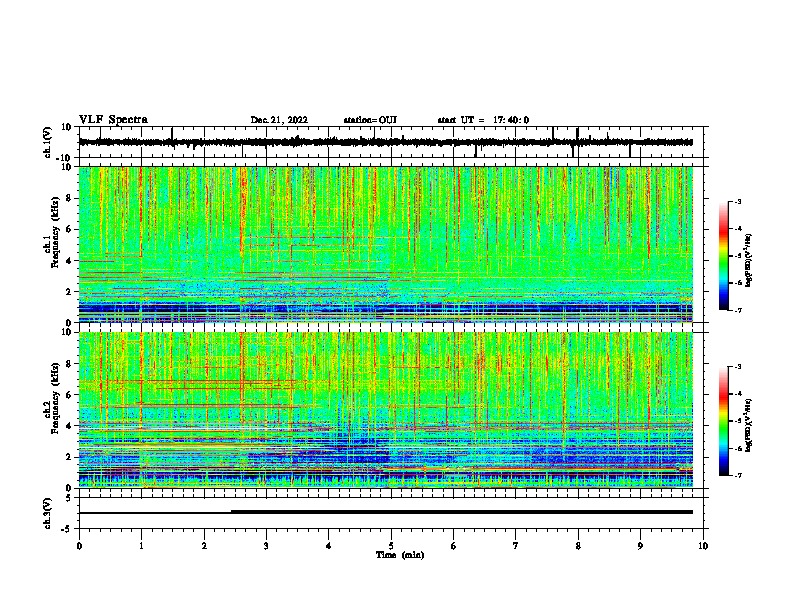The image size is (792, 612).
Task: Click time axis tick label "8"
Action: [578, 546]
